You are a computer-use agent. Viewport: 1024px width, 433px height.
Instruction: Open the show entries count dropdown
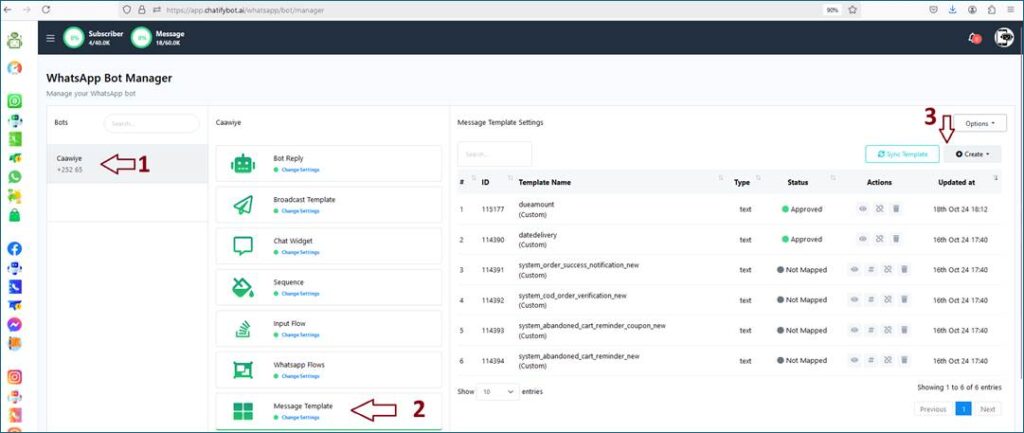coord(497,392)
